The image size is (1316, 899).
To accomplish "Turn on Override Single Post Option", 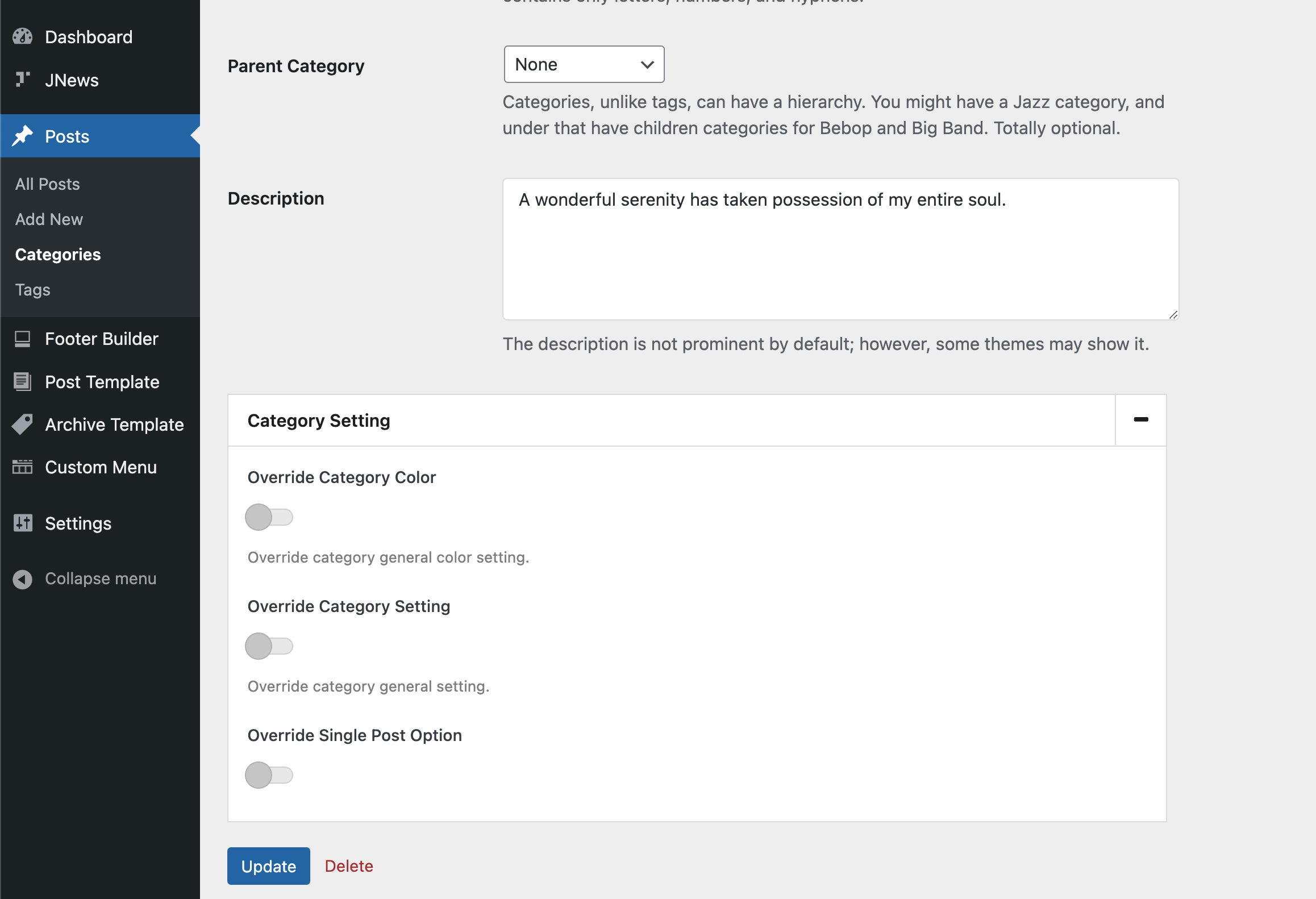I will [269, 775].
